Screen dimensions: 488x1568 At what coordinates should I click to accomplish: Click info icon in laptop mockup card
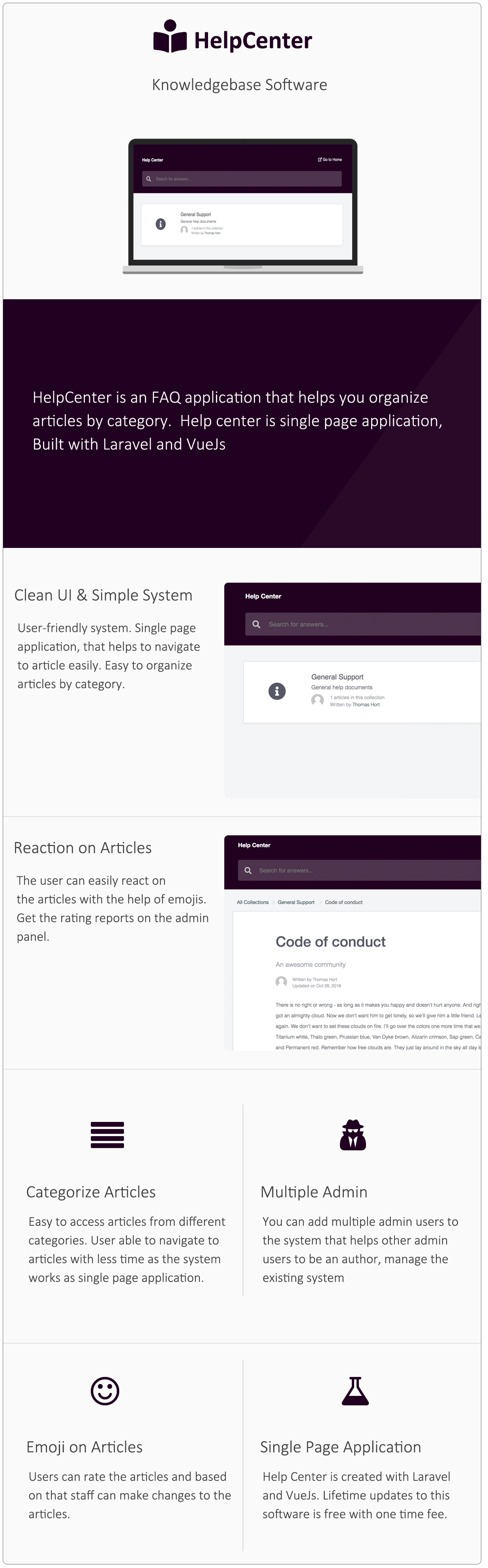161,224
